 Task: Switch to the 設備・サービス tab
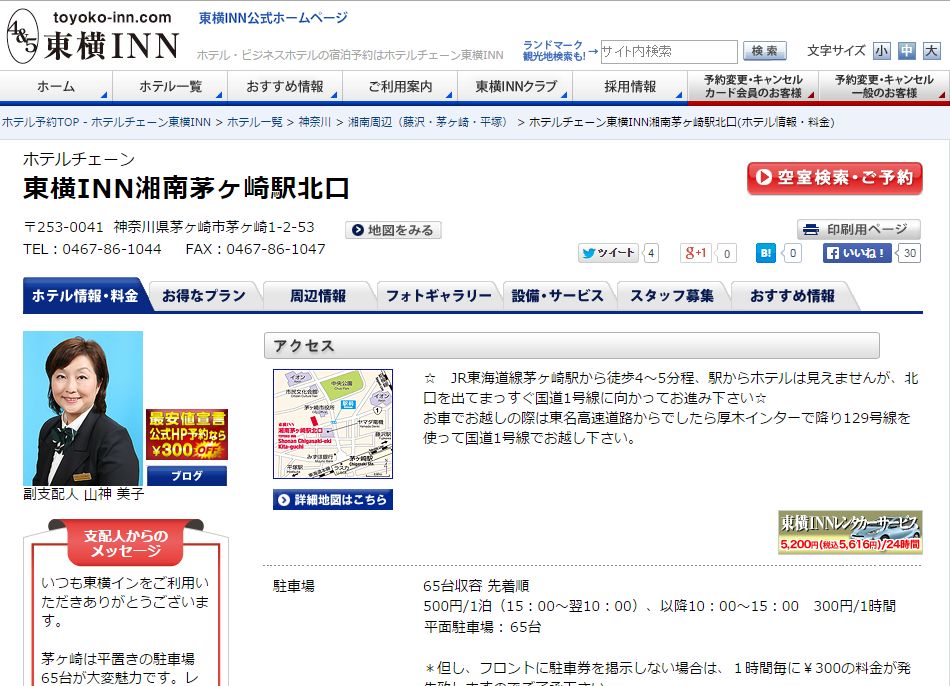coord(557,296)
